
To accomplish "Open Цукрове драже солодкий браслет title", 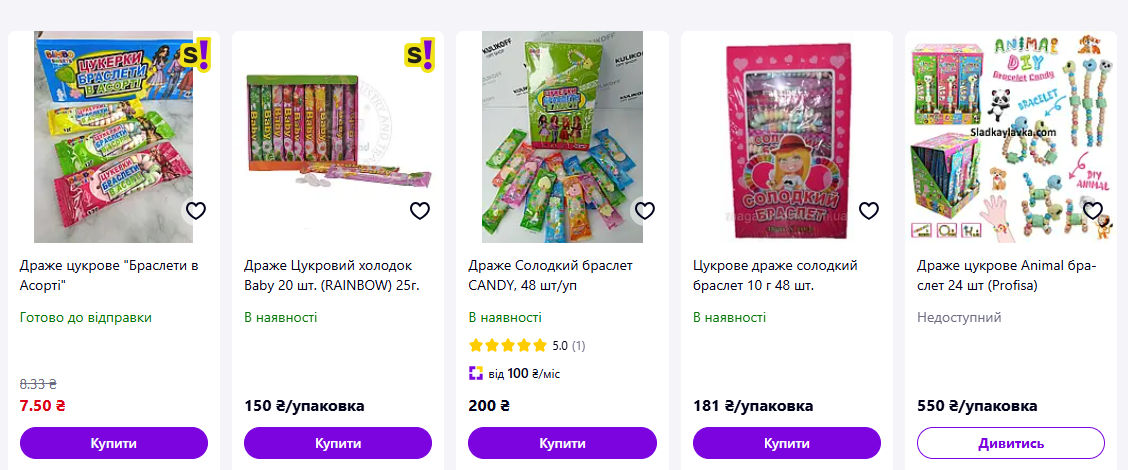I will pyautogui.click(x=776, y=276).
